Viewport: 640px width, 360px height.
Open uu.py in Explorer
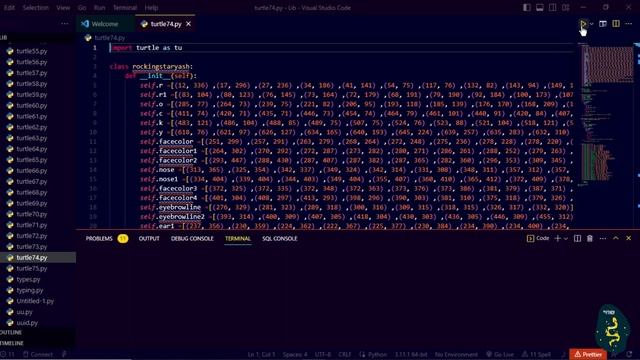click(24, 312)
